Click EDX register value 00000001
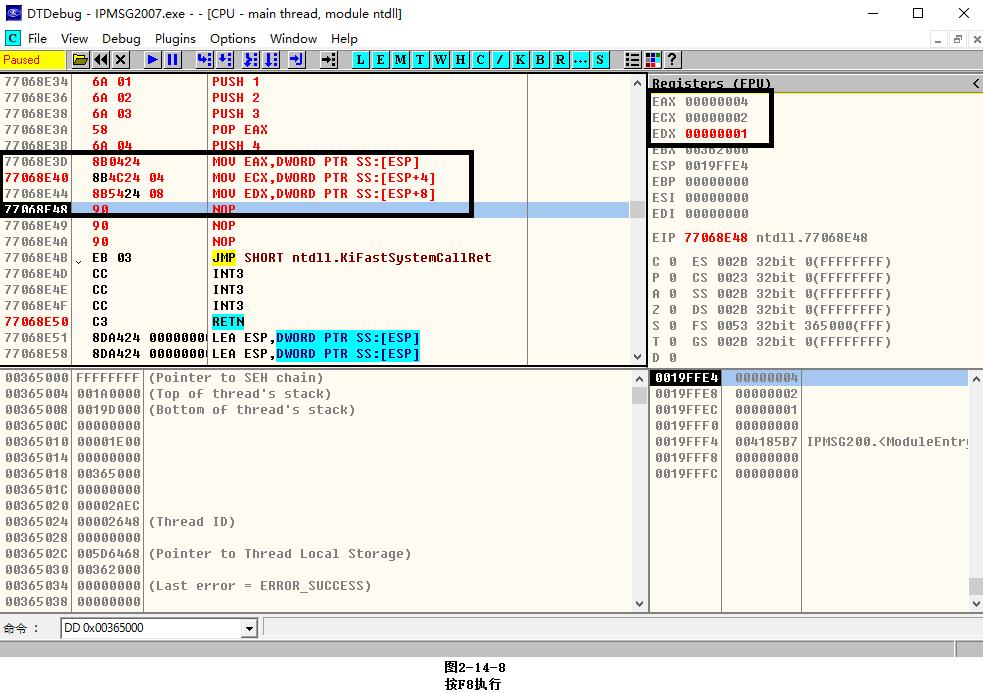Viewport: 983px width, 693px height. [716, 134]
